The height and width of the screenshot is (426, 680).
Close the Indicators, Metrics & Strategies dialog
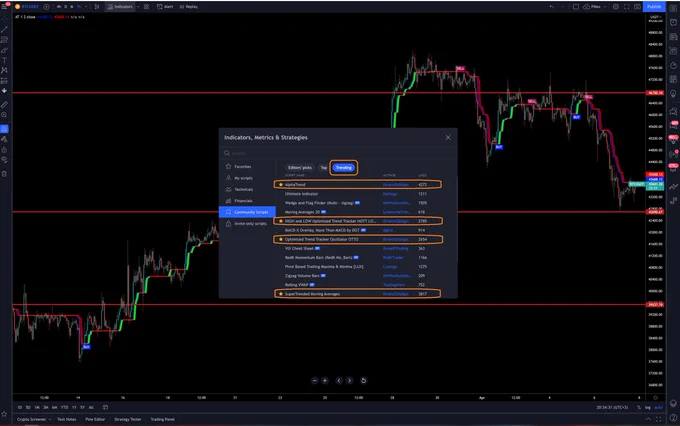(448, 138)
